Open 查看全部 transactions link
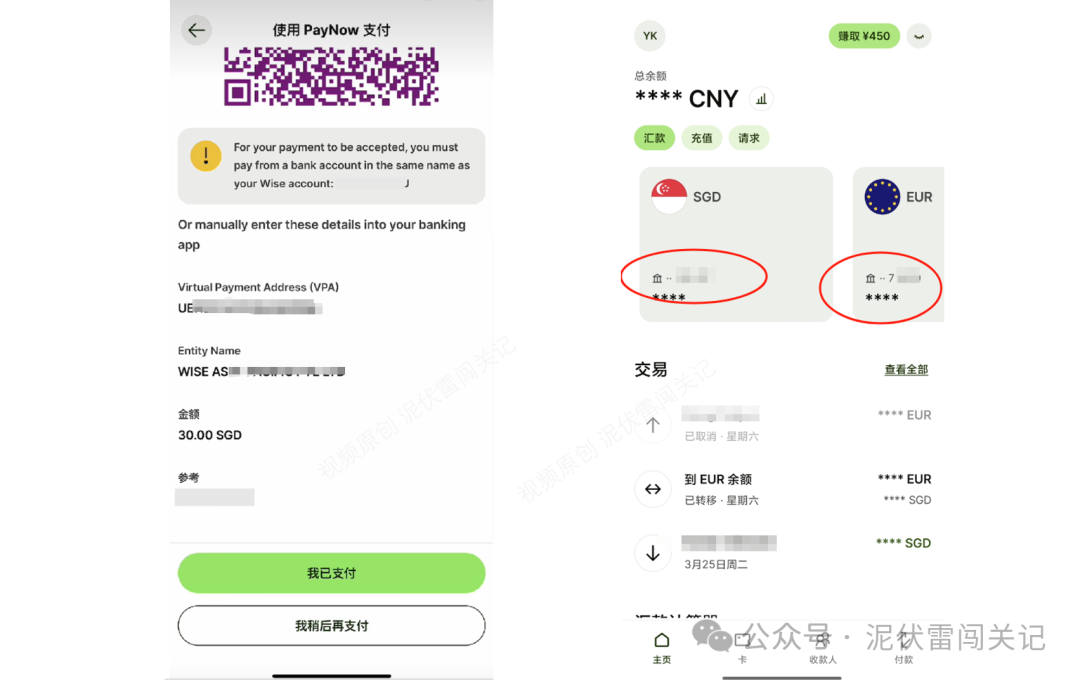This screenshot has width=1080, height=680. point(906,370)
